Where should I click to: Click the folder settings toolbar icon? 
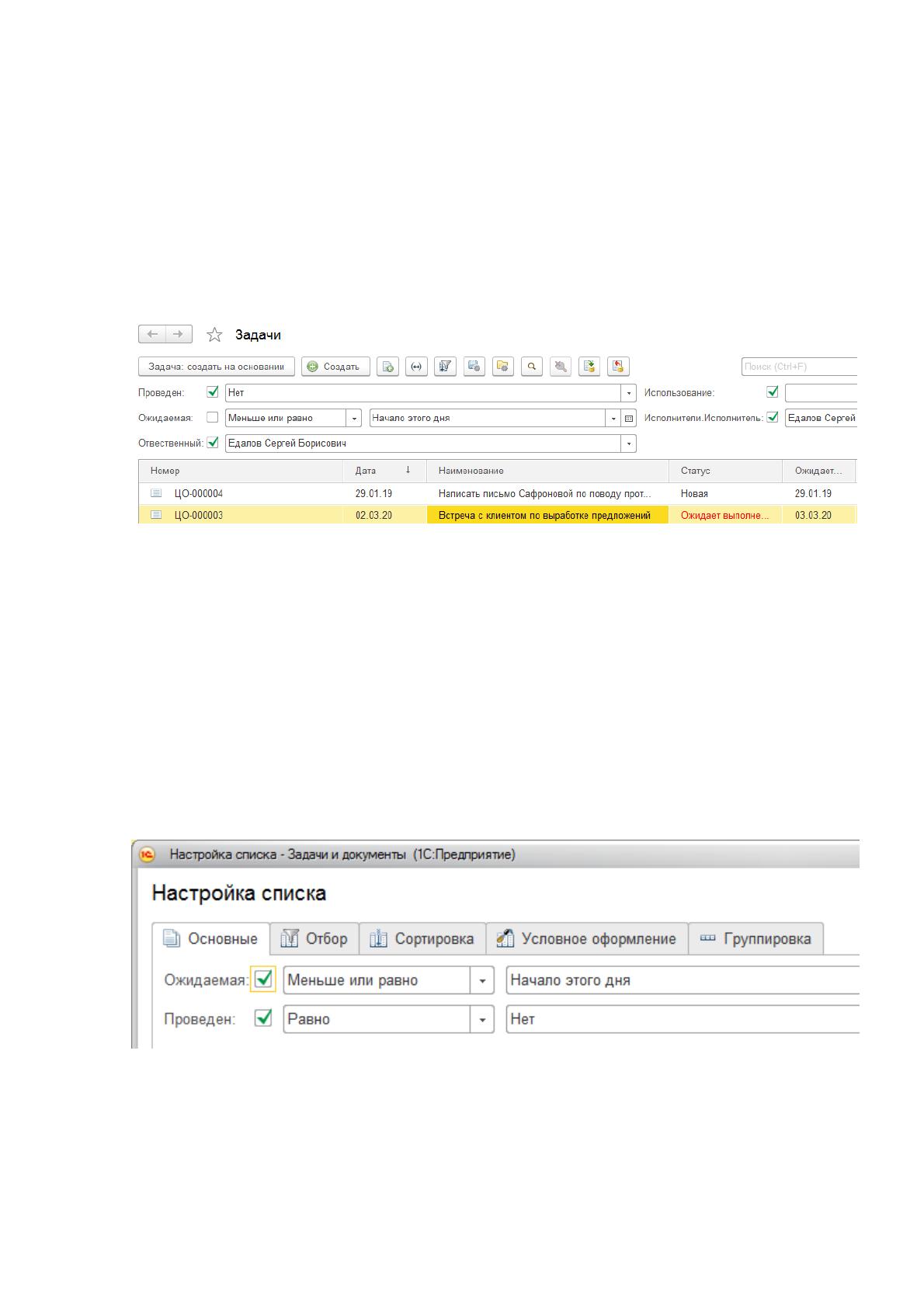pyautogui.click(x=503, y=367)
